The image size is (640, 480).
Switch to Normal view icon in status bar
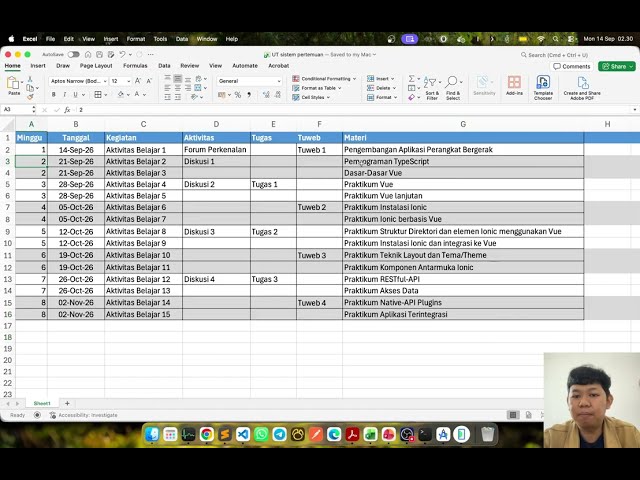[513, 415]
